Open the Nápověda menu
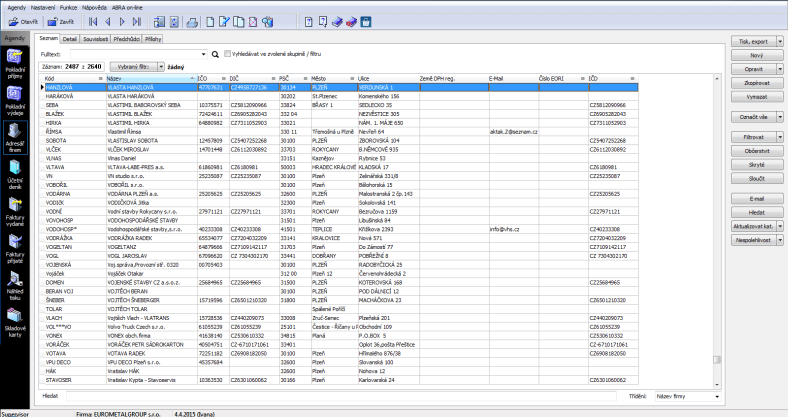The image size is (788, 417). (x=94, y=8)
